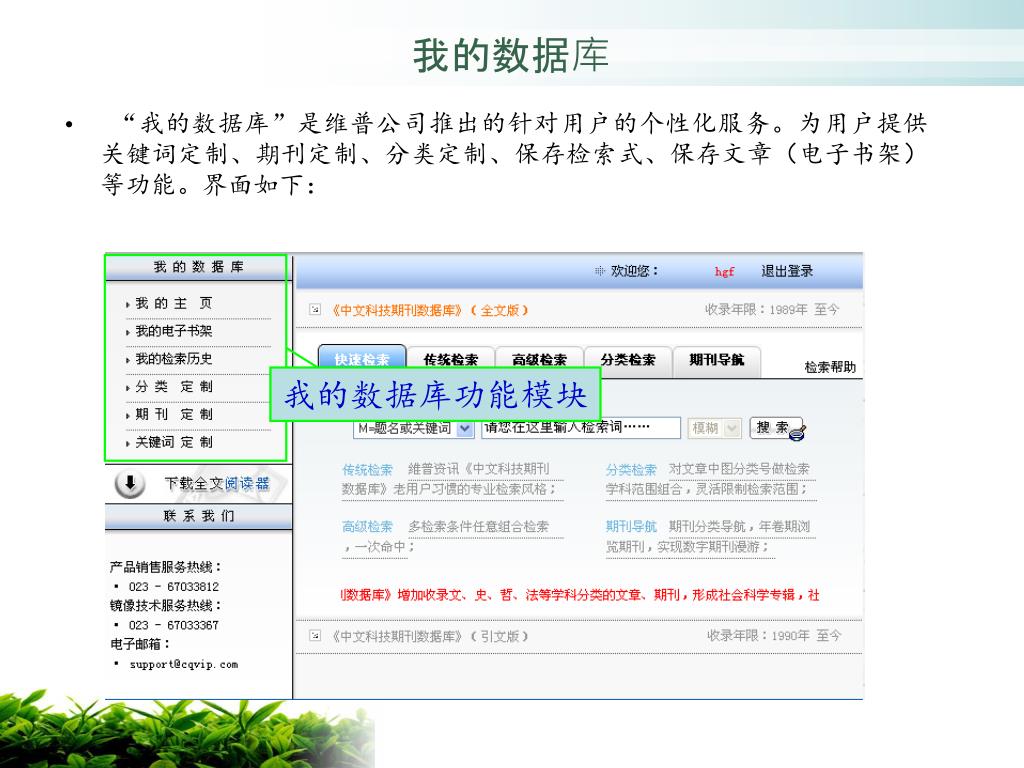Click the download arrow icon for full-text reader

point(130,484)
